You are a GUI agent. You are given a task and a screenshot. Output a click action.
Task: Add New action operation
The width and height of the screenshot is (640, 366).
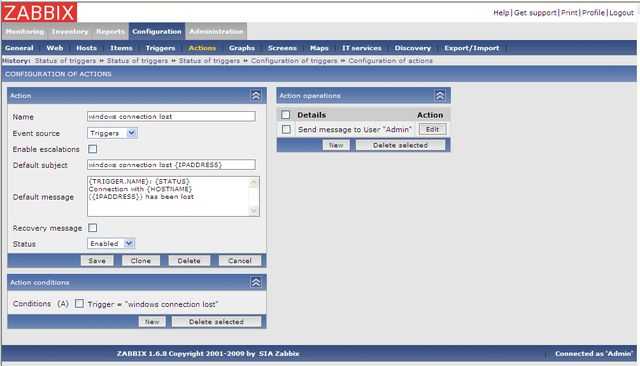pos(336,145)
